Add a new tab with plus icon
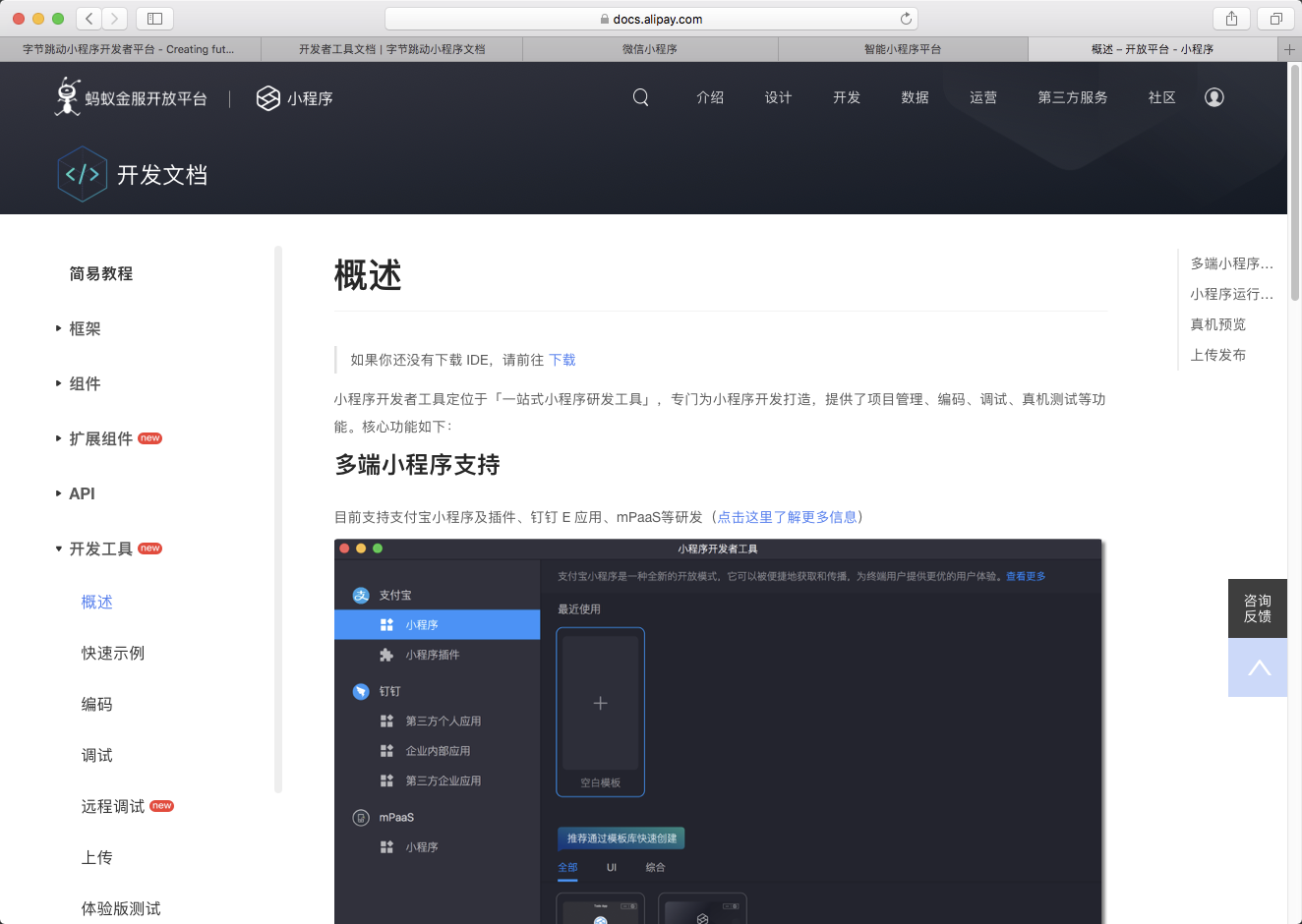The height and width of the screenshot is (924, 1302). [1289, 49]
